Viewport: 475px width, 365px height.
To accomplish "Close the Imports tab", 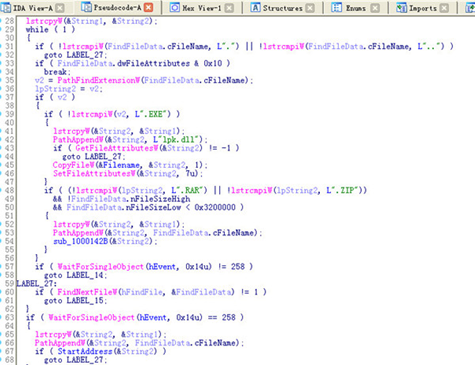I will click(444, 8).
